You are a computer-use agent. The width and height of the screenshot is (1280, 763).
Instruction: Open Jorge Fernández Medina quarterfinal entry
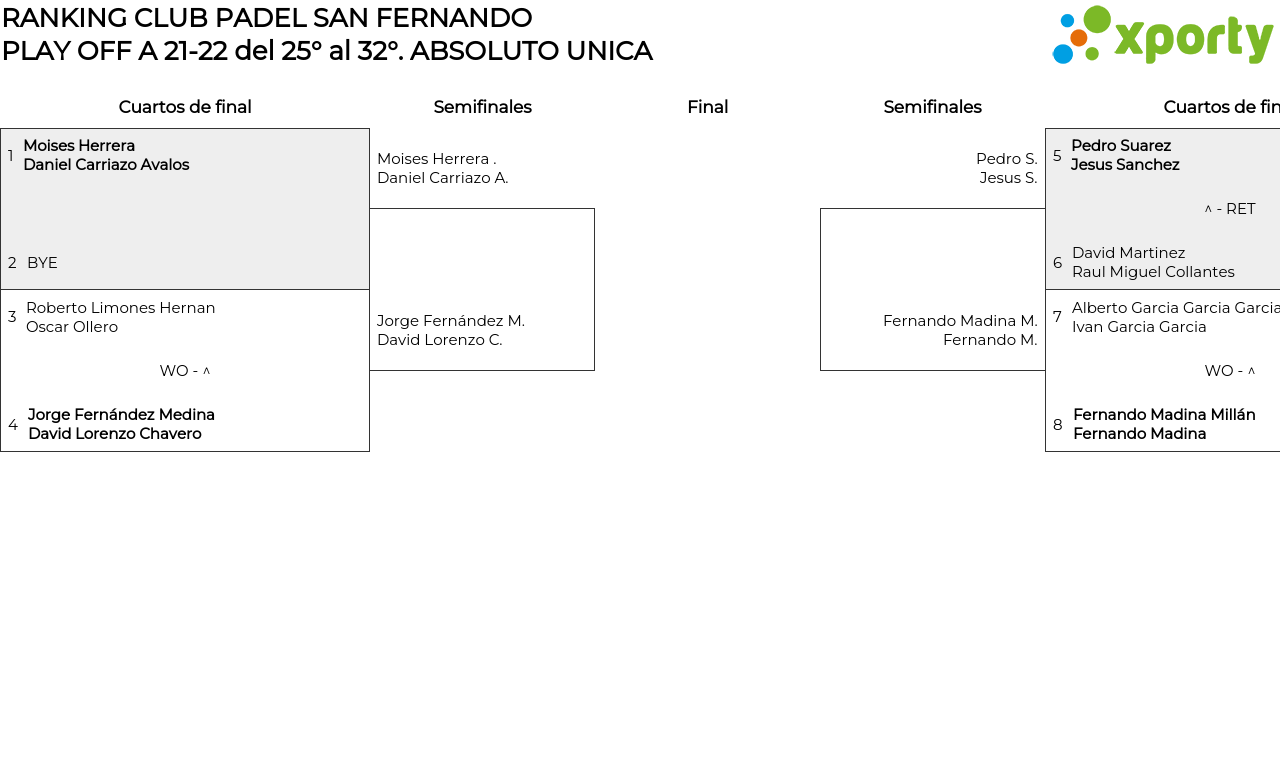[121, 424]
